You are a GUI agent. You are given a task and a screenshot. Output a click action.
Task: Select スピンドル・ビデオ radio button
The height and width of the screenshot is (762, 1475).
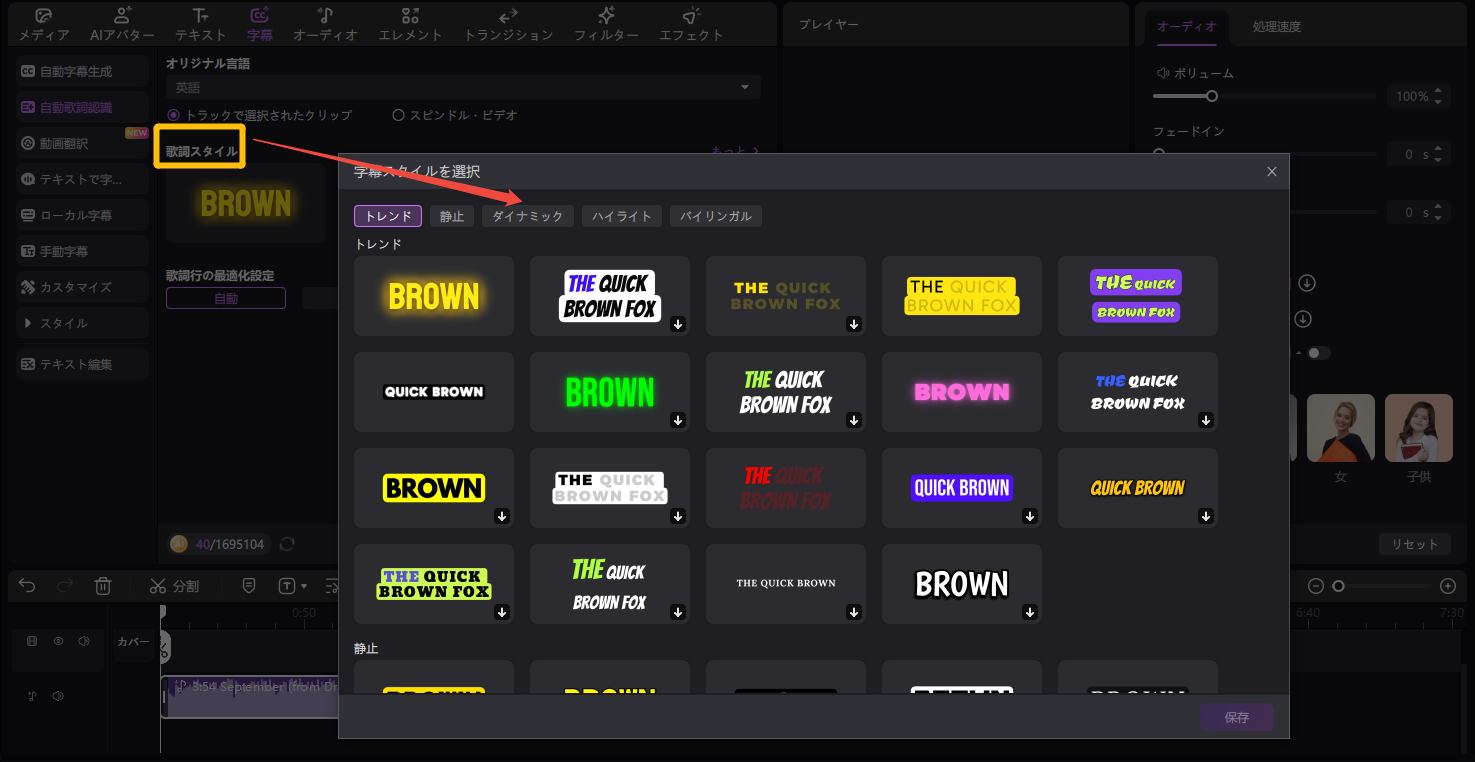(x=398, y=115)
